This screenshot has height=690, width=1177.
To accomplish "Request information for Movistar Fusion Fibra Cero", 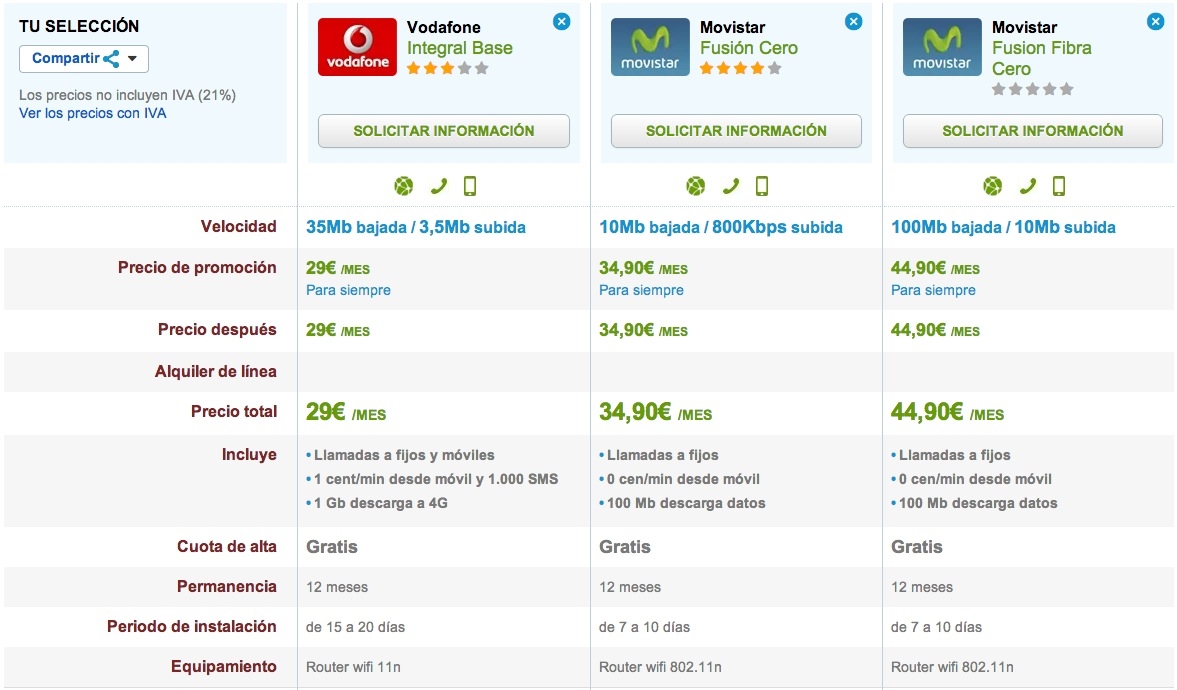I will pyautogui.click(x=1033, y=131).
